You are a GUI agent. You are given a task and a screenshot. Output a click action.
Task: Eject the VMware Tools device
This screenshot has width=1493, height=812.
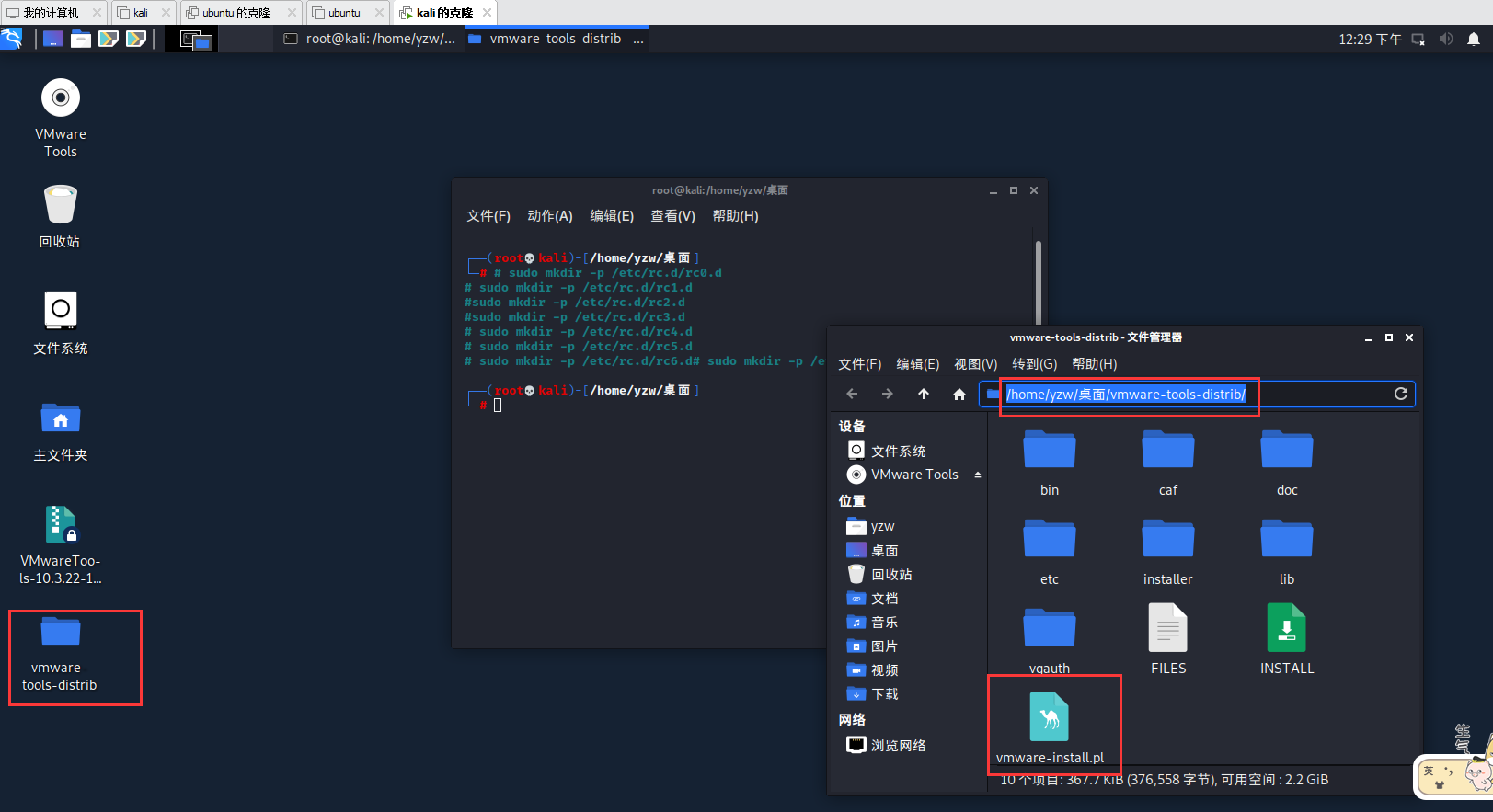point(977,475)
